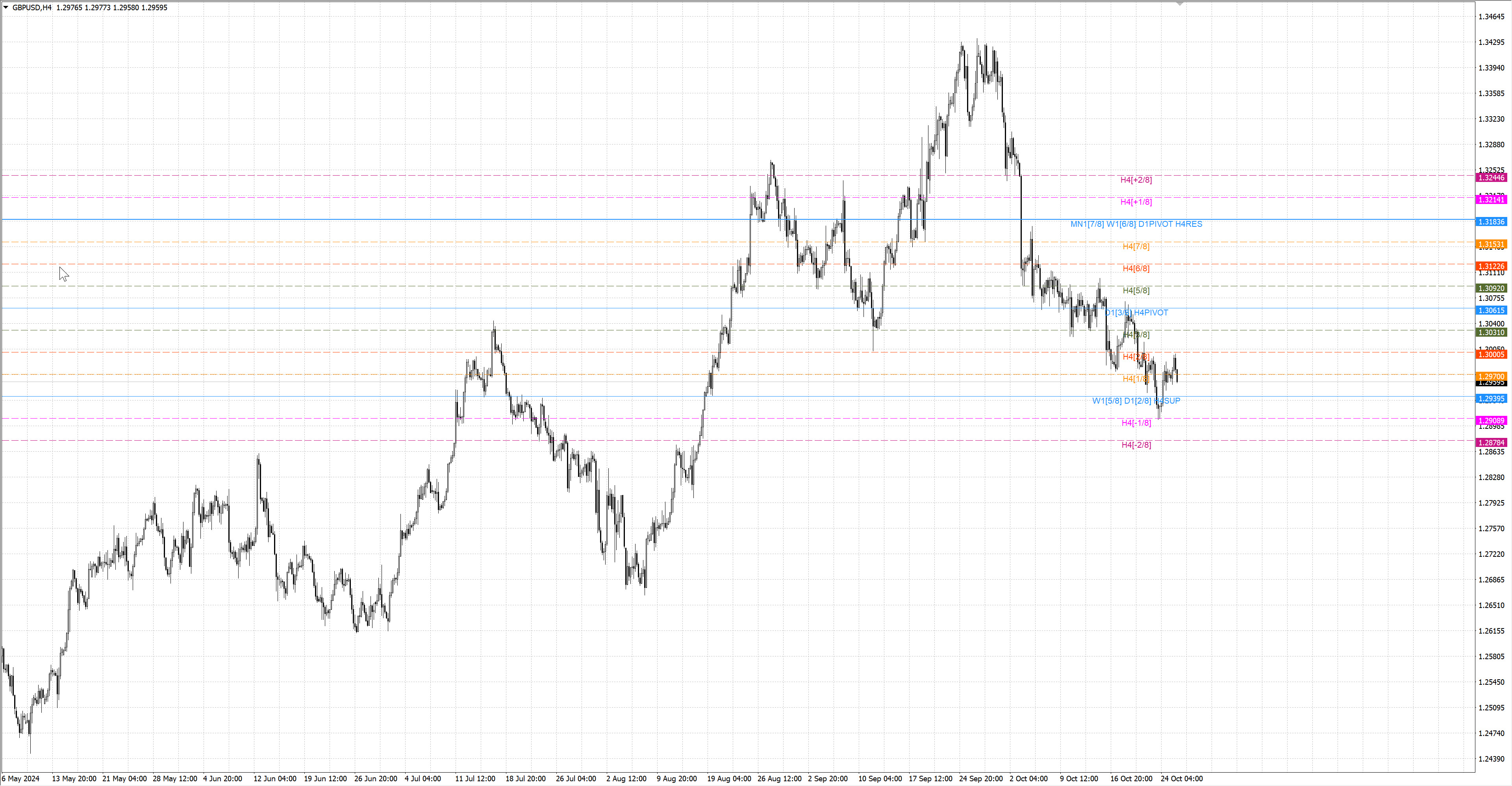Open the GBPUSD,H4 chart dropdown triangle

click(x=6, y=7)
